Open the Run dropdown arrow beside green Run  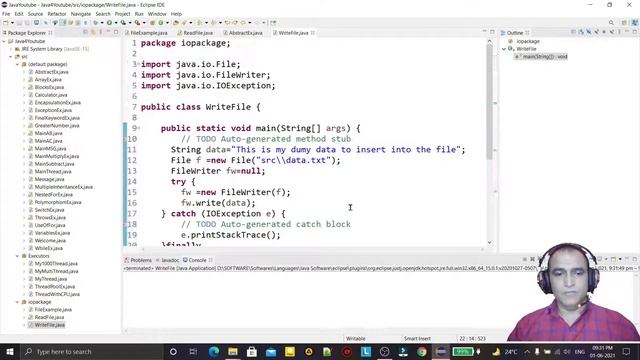click(x=116, y=23)
